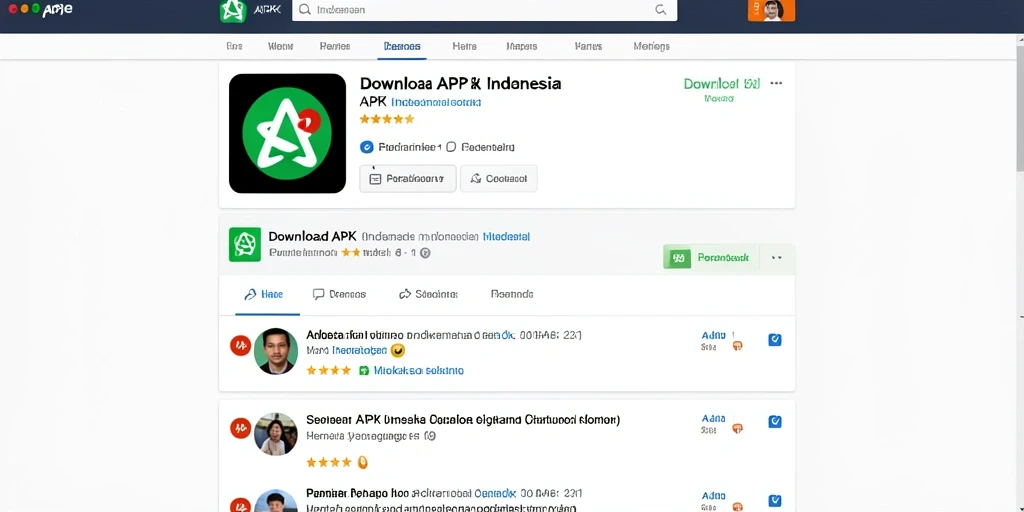
Task: Open the three-dot menu beside the green Download link
Action: (x=776, y=84)
